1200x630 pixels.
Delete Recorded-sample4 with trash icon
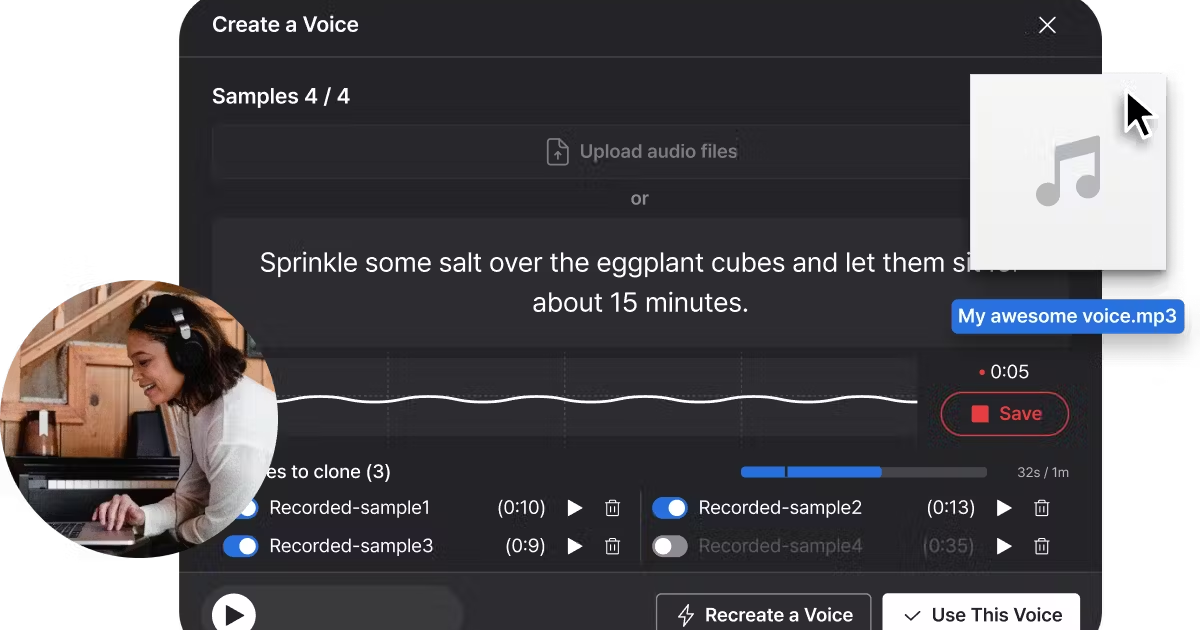pos(1042,546)
